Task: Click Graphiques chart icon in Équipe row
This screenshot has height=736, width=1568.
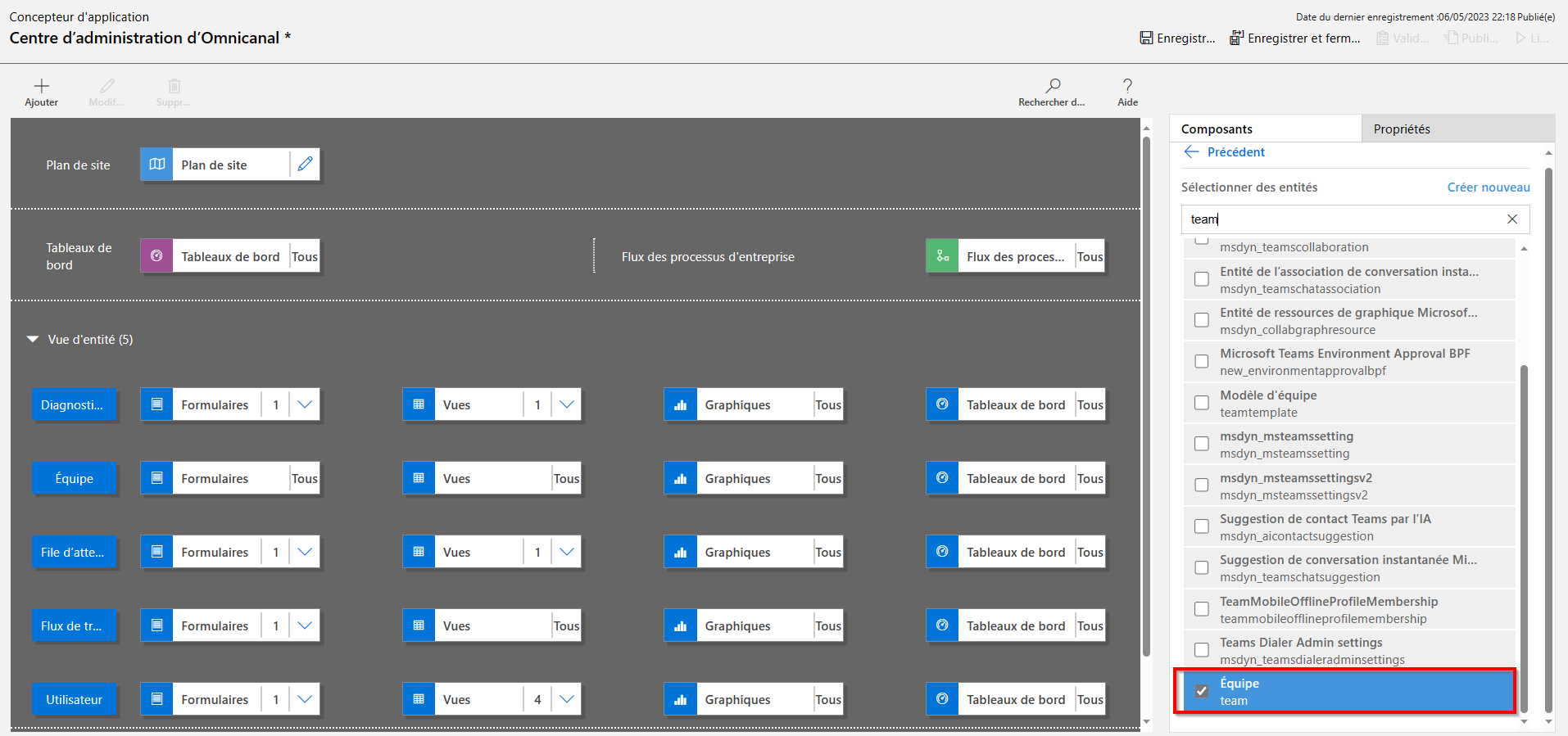Action: [x=681, y=478]
